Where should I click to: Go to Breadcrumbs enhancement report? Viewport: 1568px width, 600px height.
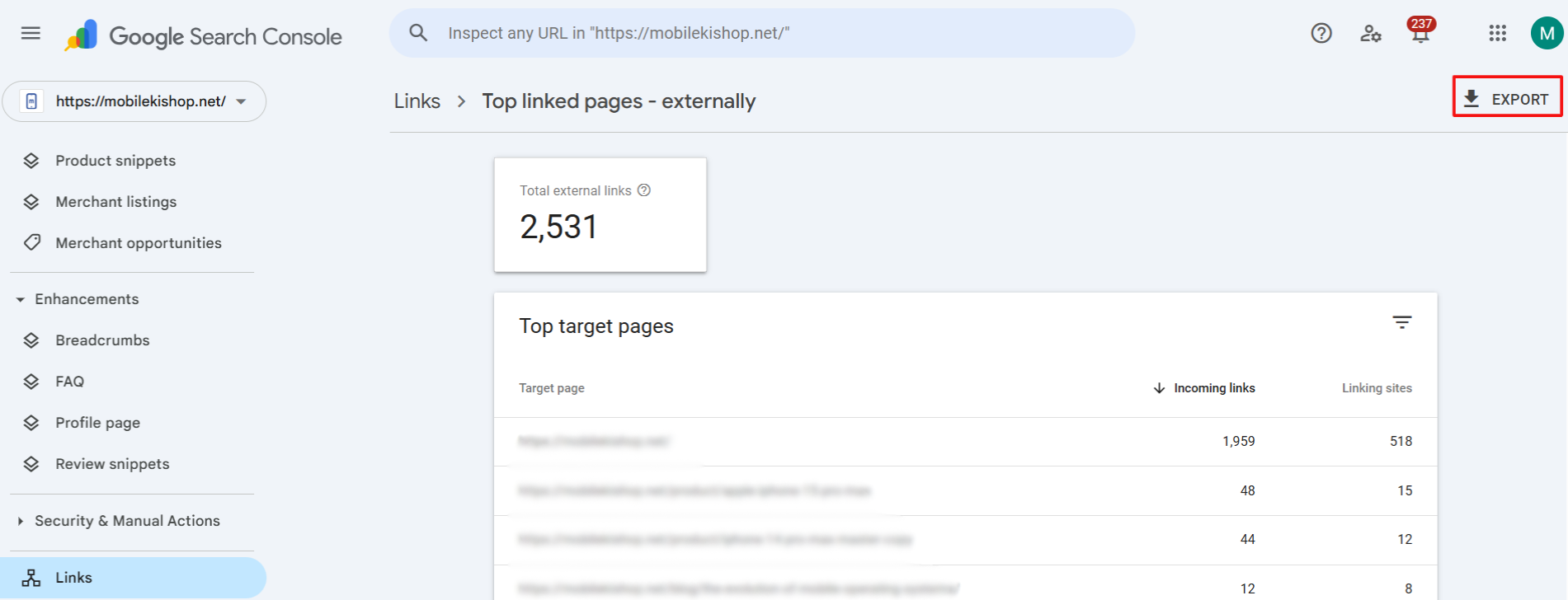click(102, 340)
